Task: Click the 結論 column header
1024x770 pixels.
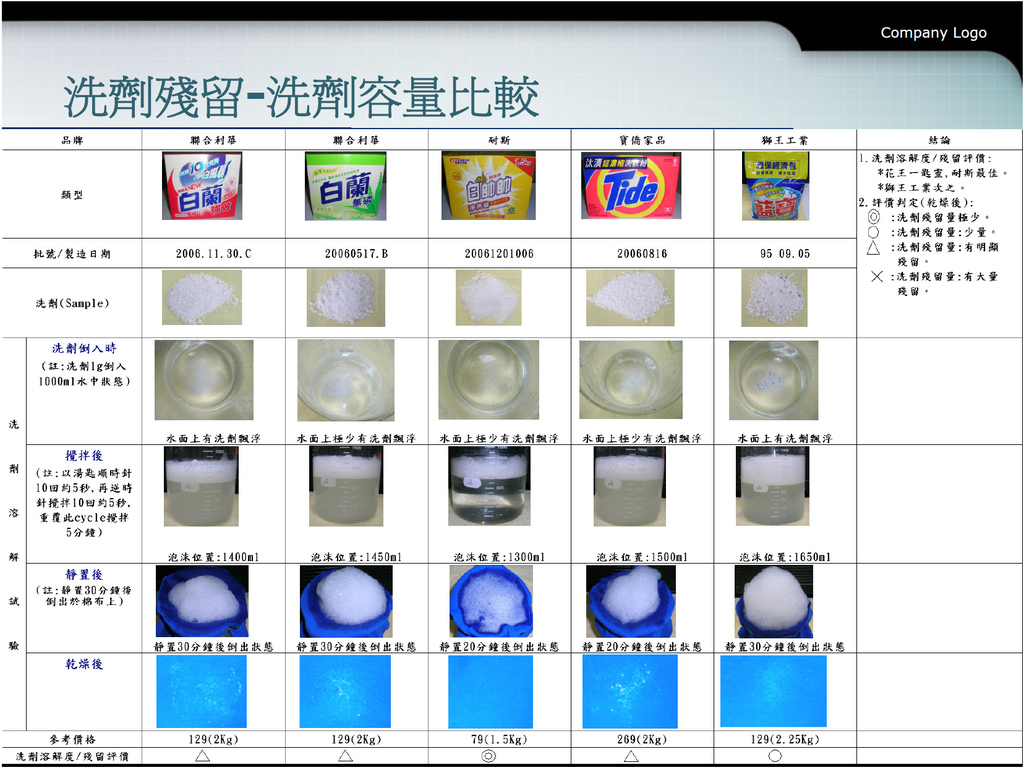Action: (x=940, y=140)
